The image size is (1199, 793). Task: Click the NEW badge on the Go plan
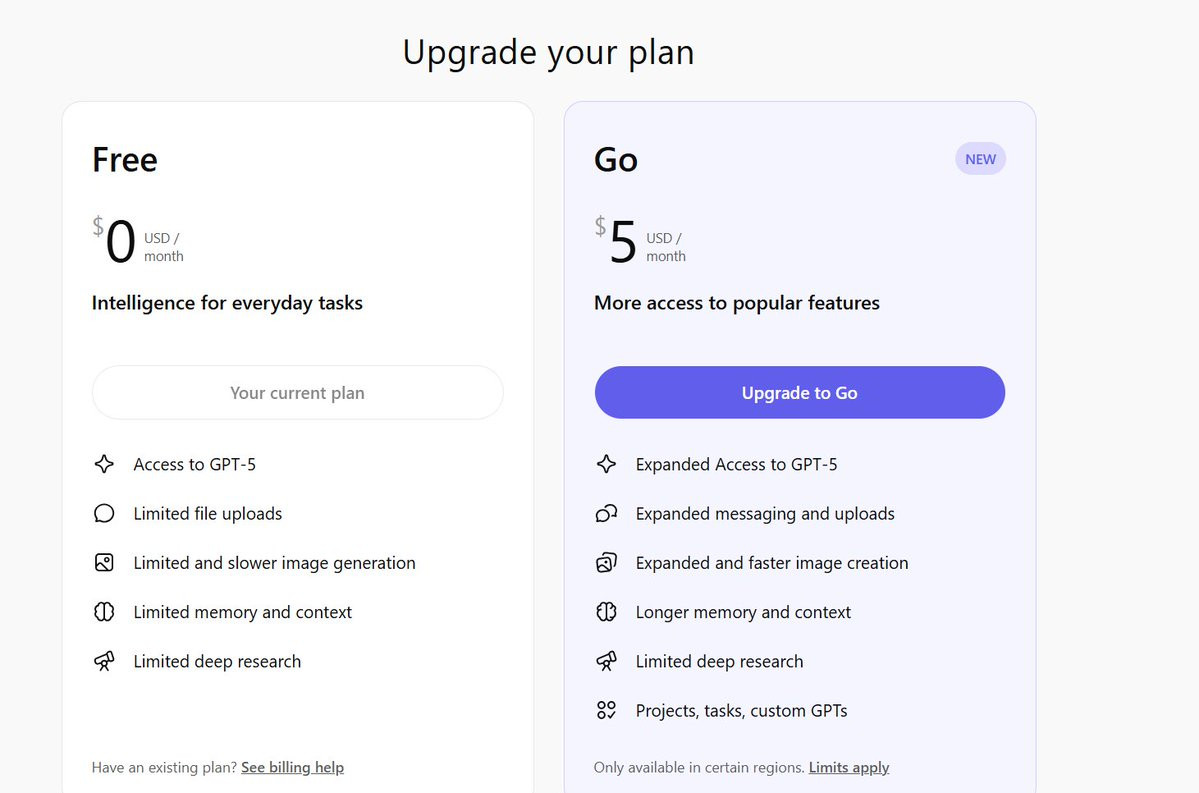(980, 159)
